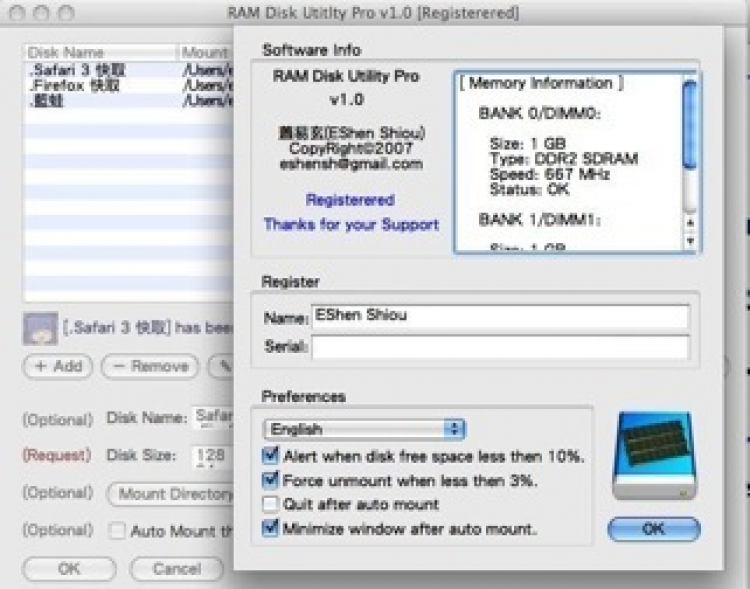The image size is (750, 589).
Task: Click the OK button in preferences sheet
Action: [654, 529]
